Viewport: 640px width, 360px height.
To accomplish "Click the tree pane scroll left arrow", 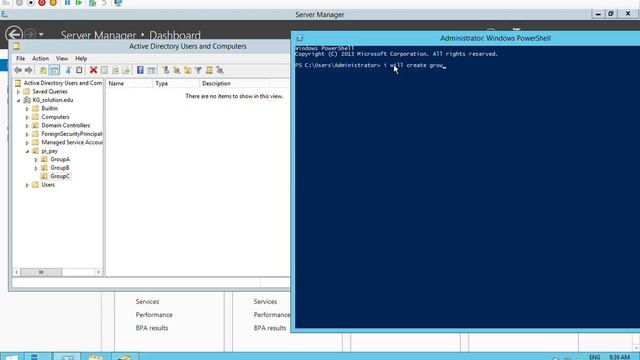I will [x=17, y=272].
